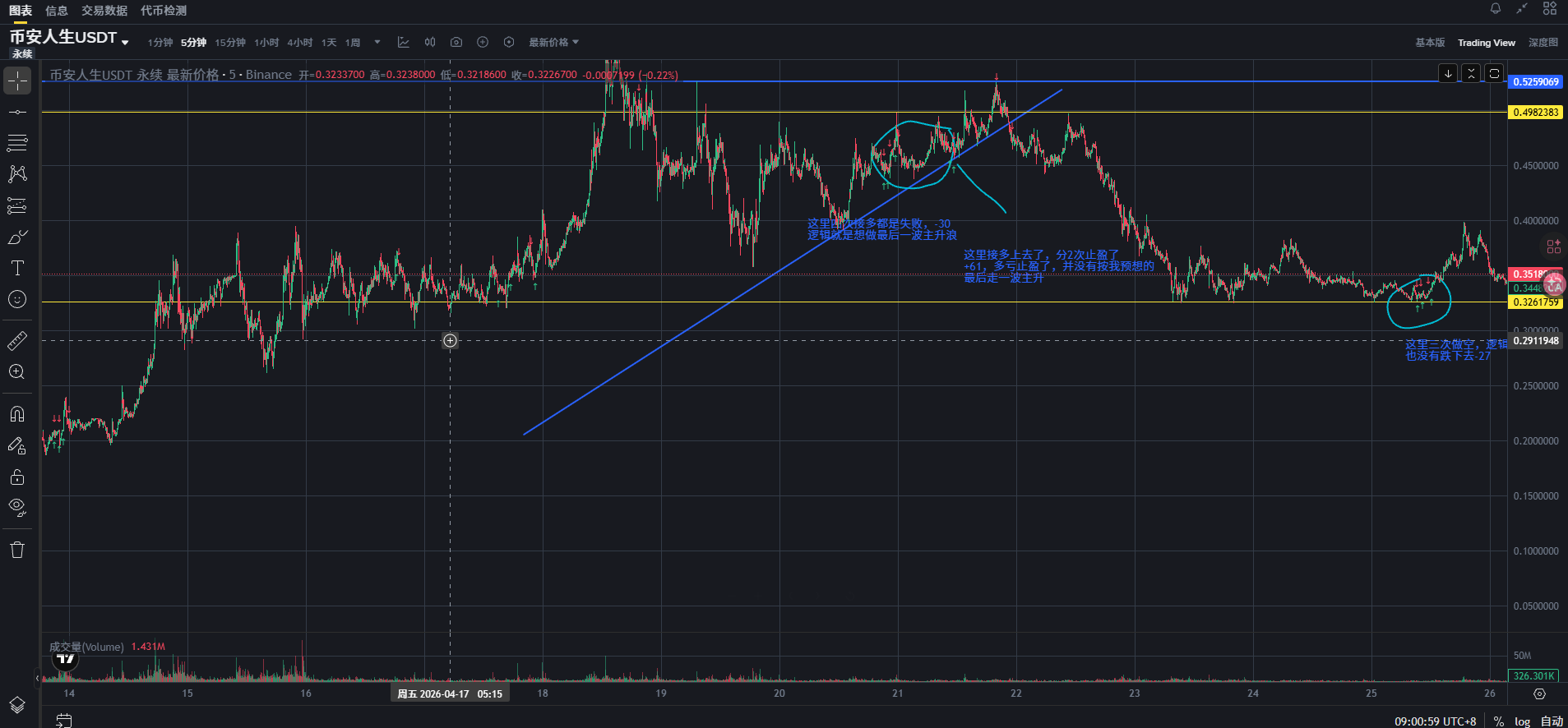Switch to the 深度图 view
The image size is (1568, 728).
1543,43
